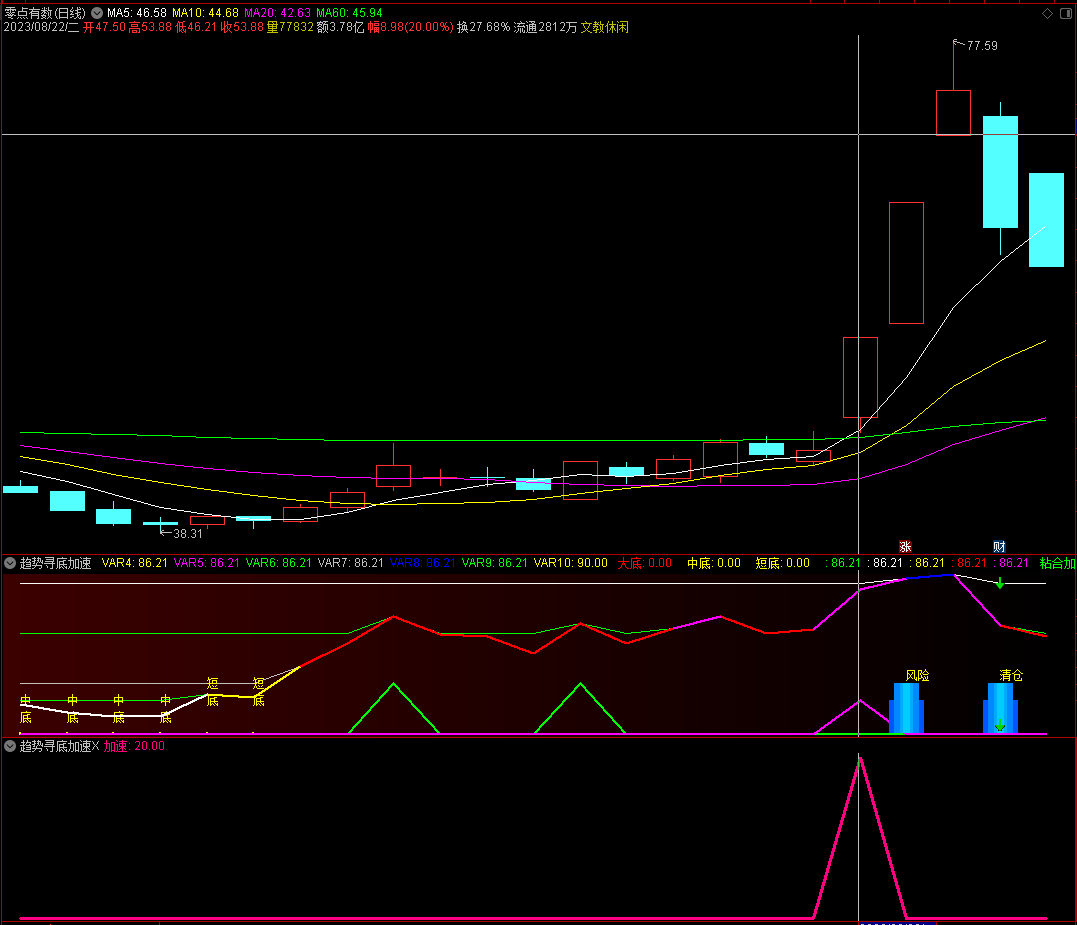This screenshot has height=925, width=1077.
Task: Click the 大底: 0.00 value
Action: [x=644, y=563]
